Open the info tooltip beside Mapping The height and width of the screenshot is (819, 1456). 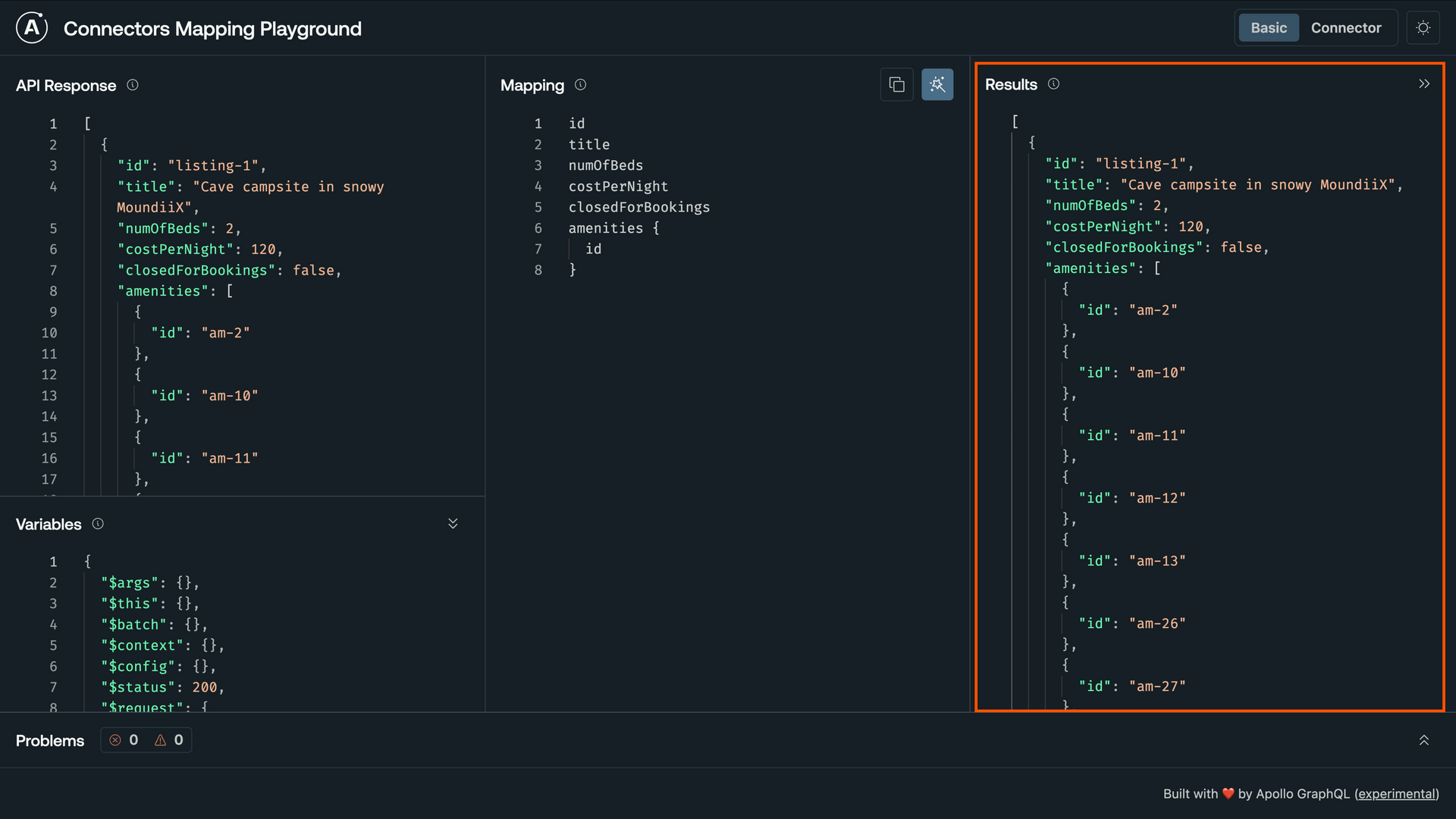point(580,85)
